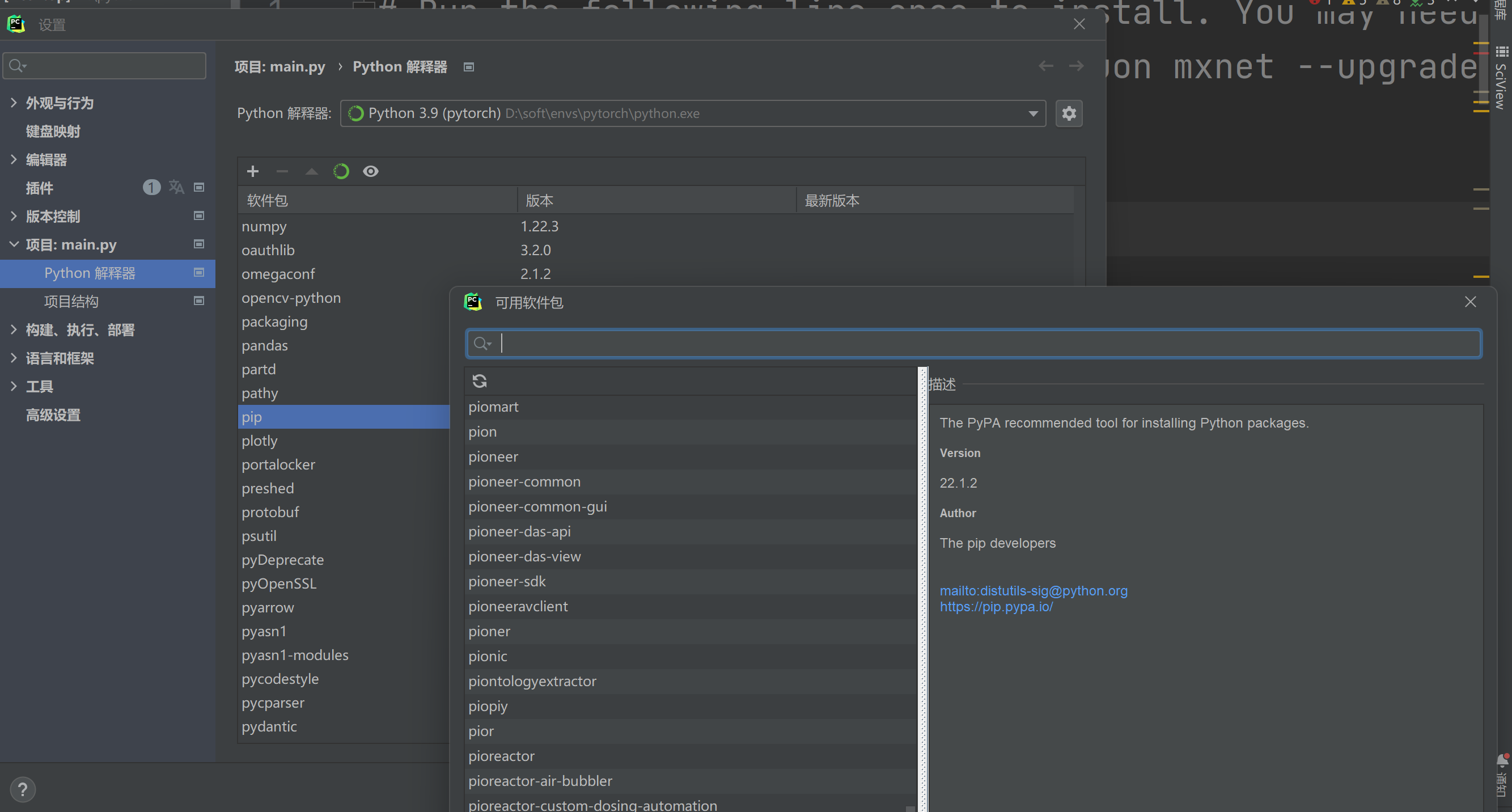Open 键盘映射 settings page
This screenshot has height=812, width=1512.
click(53, 132)
